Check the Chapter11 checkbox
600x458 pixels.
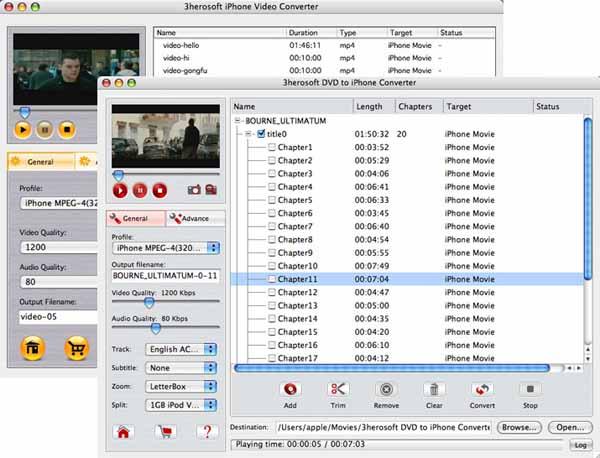[272, 279]
